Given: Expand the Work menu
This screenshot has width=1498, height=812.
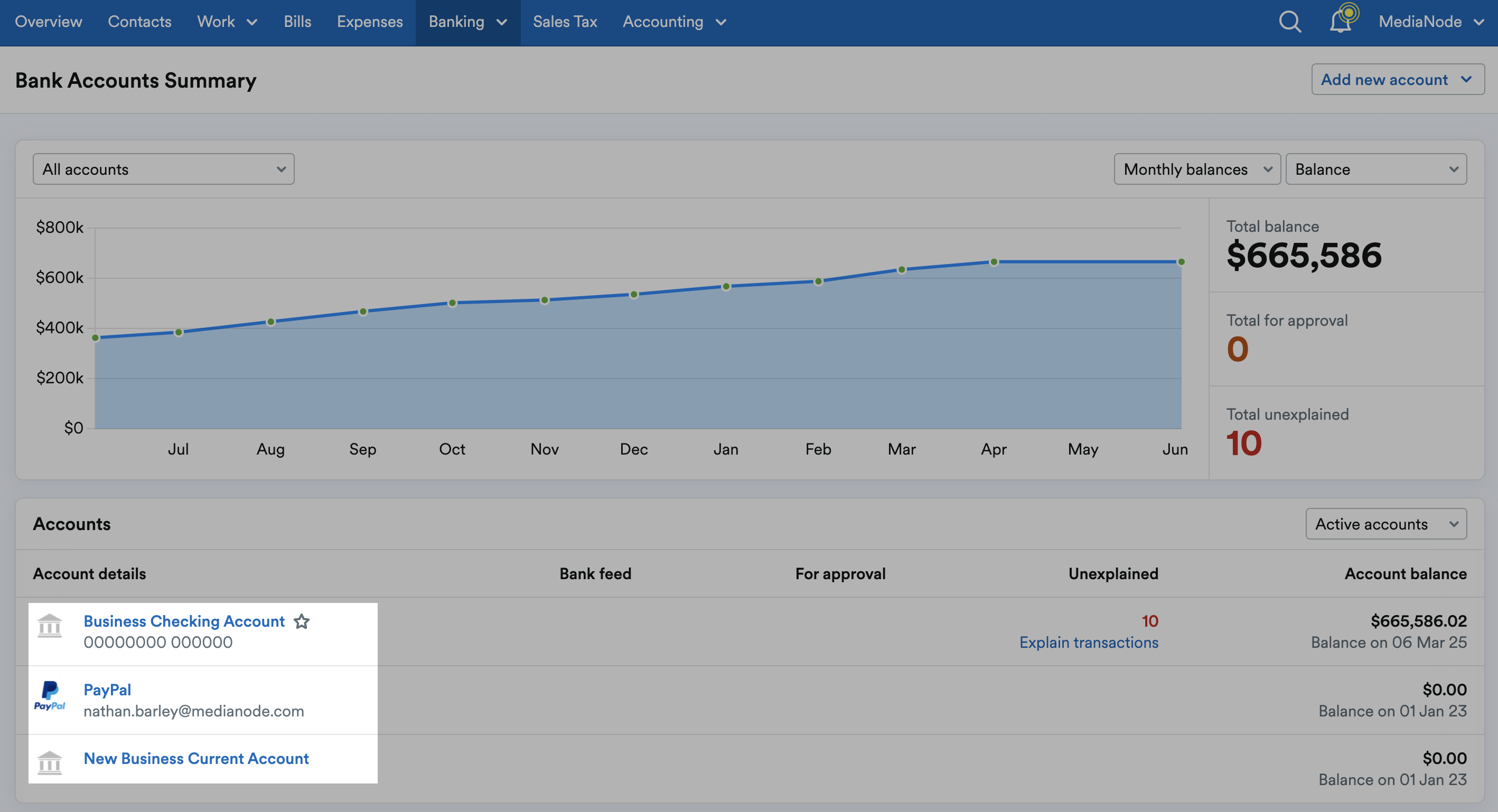Looking at the screenshot, I should pyautogui.click(x=227, y=22).
